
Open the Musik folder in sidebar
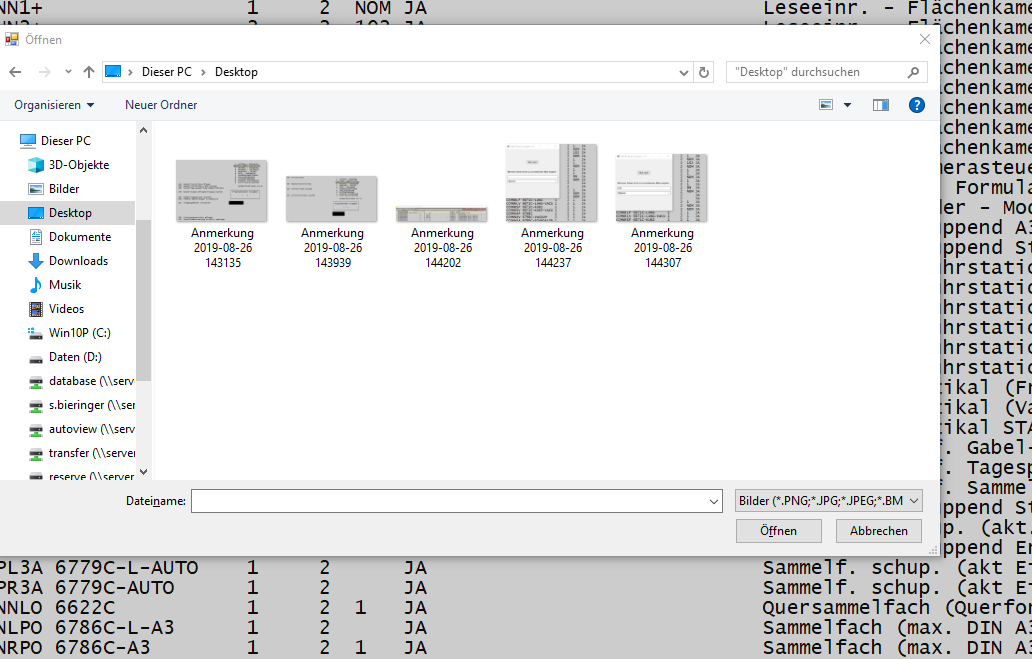tap(65, 285)
